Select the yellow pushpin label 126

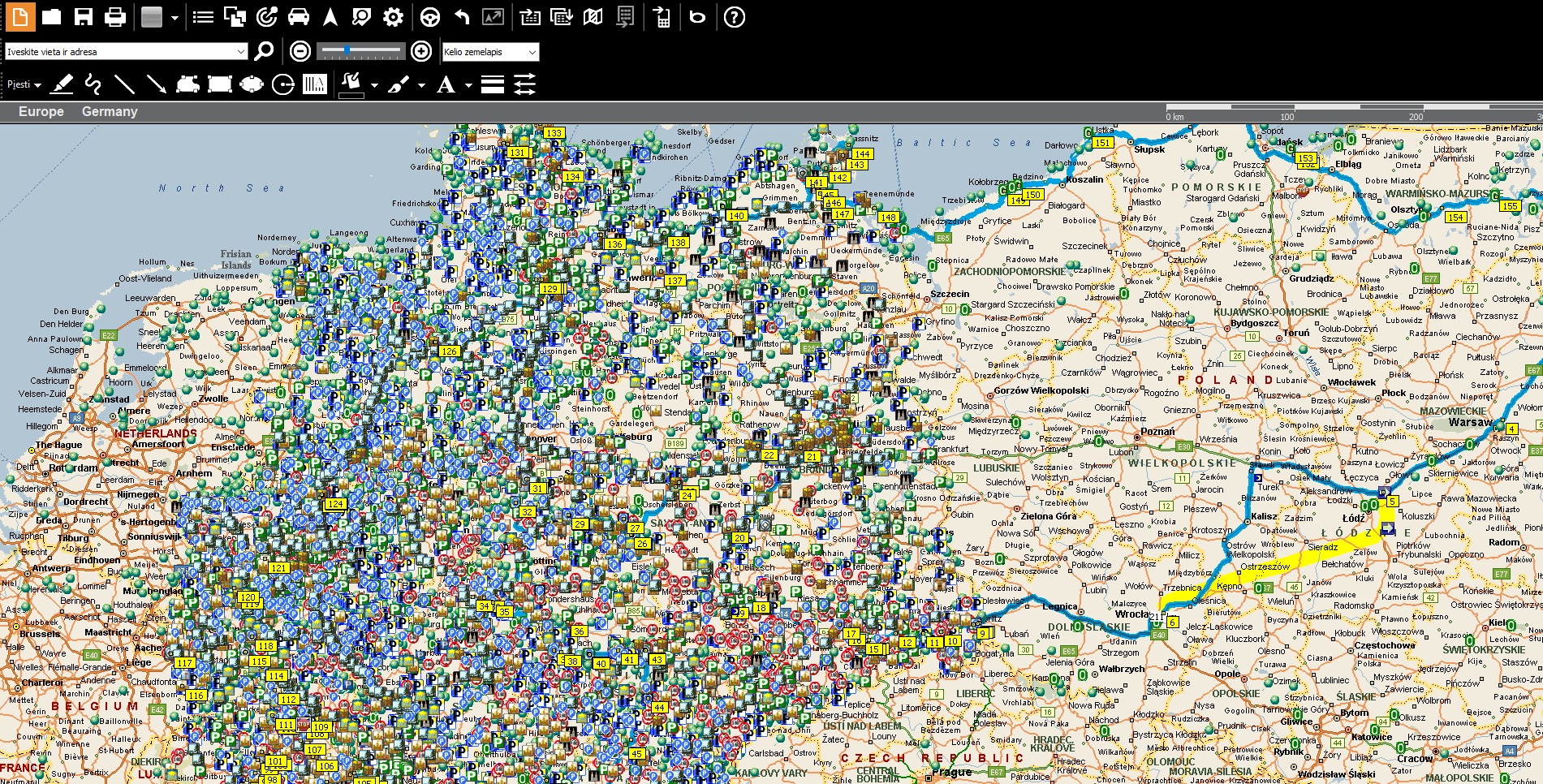[449, 351]
